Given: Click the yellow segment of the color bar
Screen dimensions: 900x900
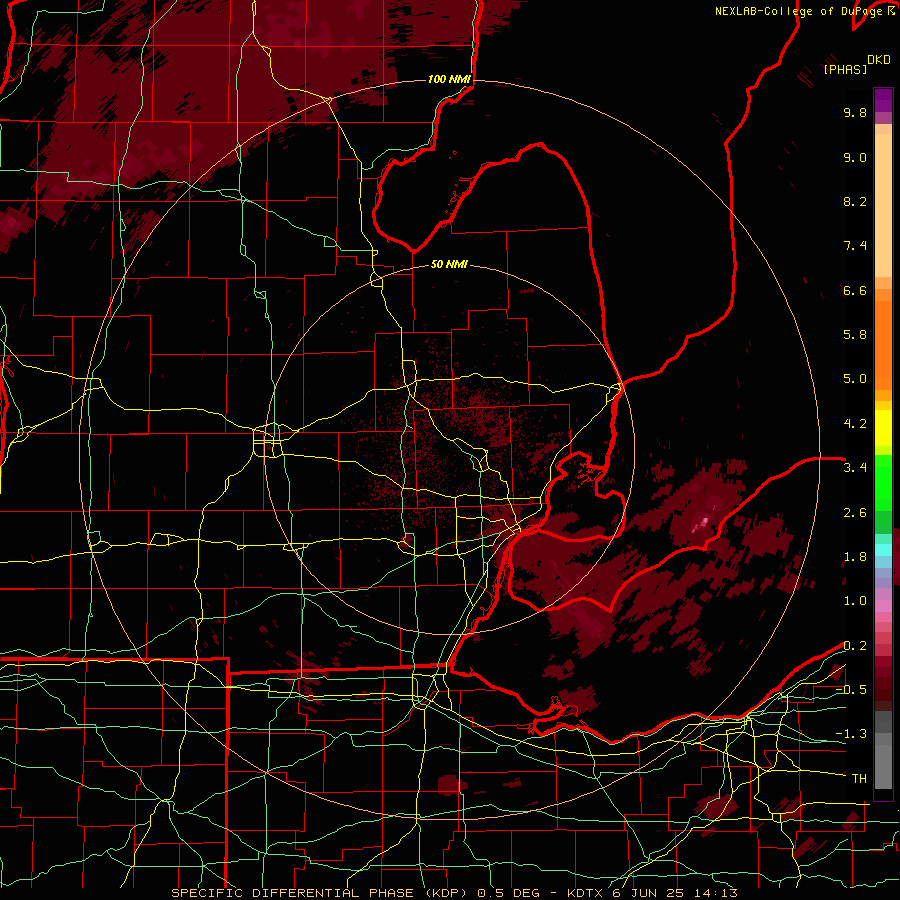Looking at the screenshot, I should click(883, 428).
